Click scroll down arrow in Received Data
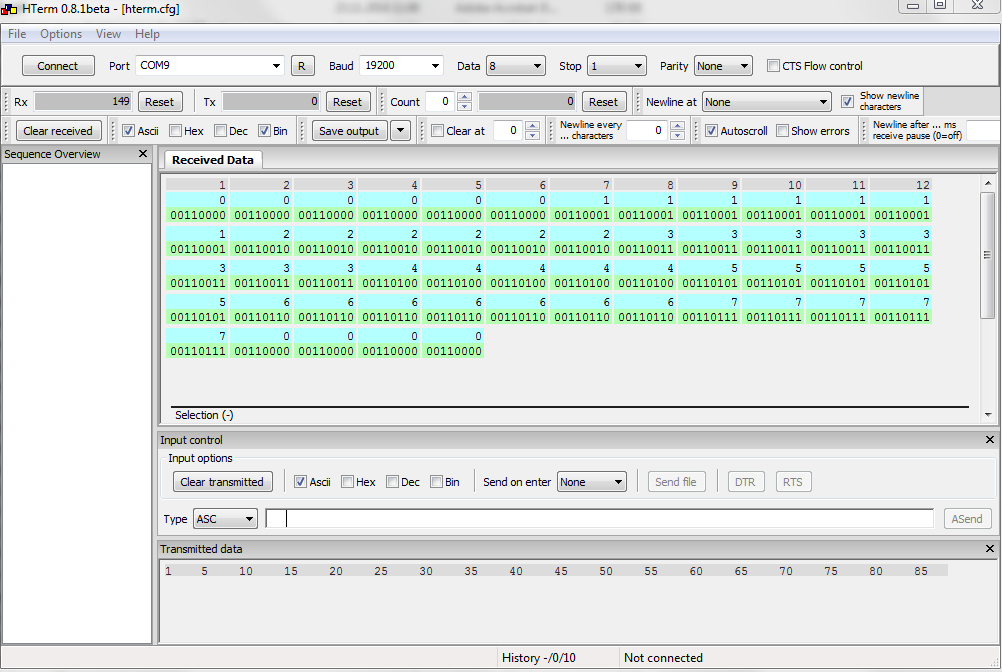 [988, 415]
